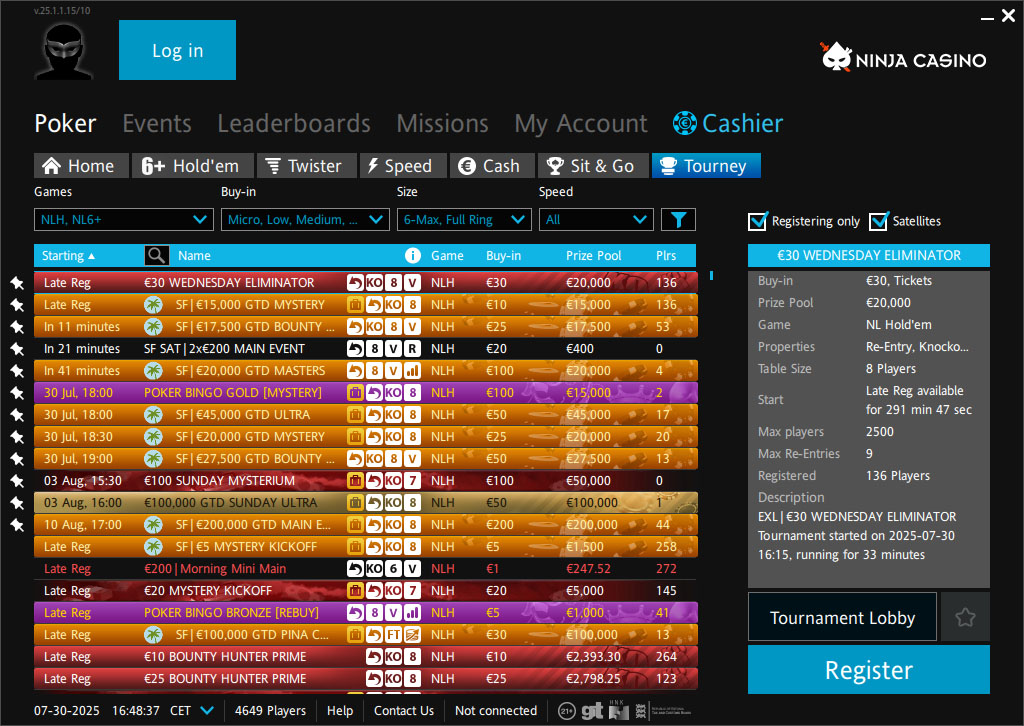
Task: Click the star pin for €100,000 GTD SUNDAY ULTRA
Action: pyautogui.click(x=17, y=503)
